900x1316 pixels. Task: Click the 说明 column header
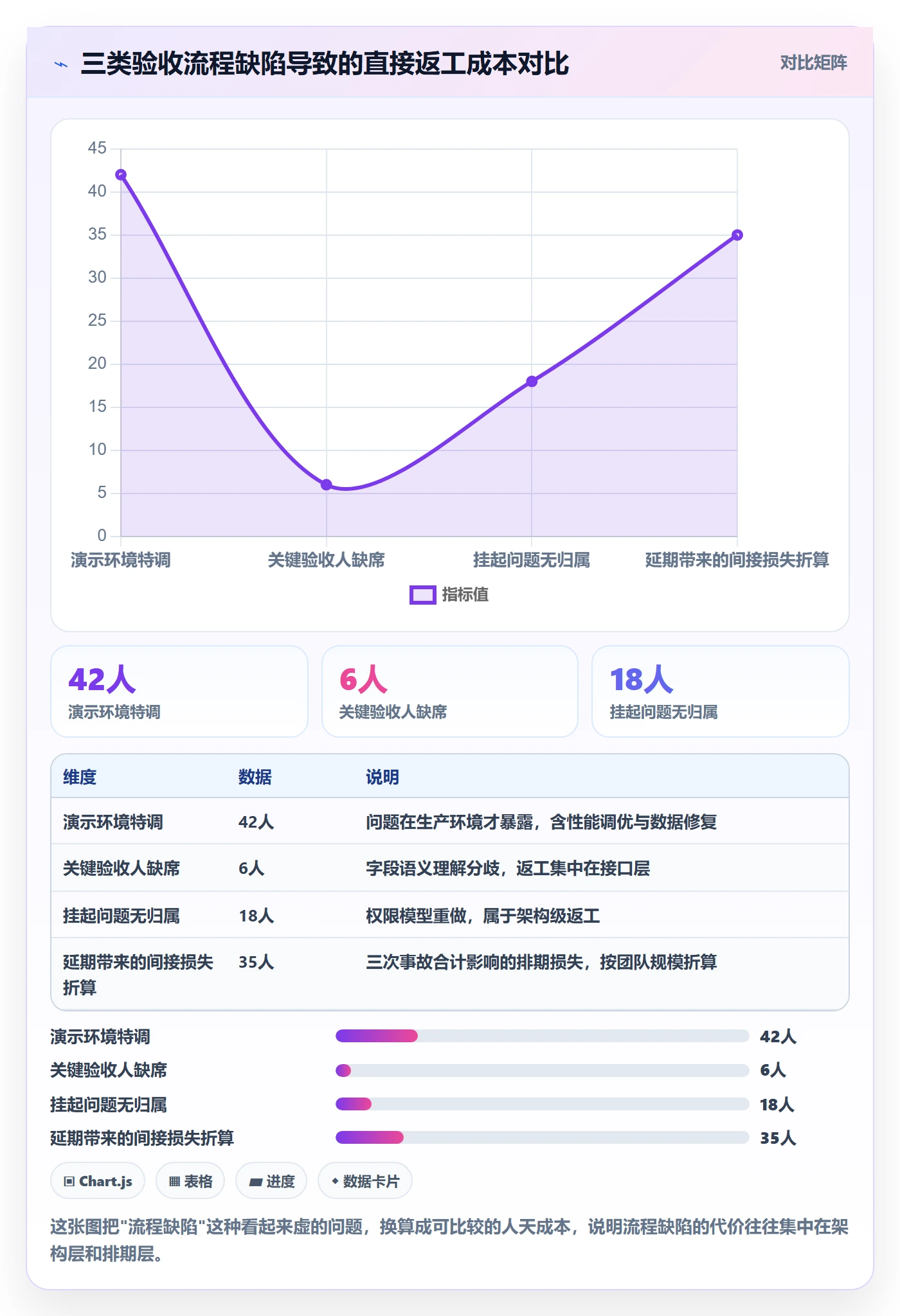point(382,778)
